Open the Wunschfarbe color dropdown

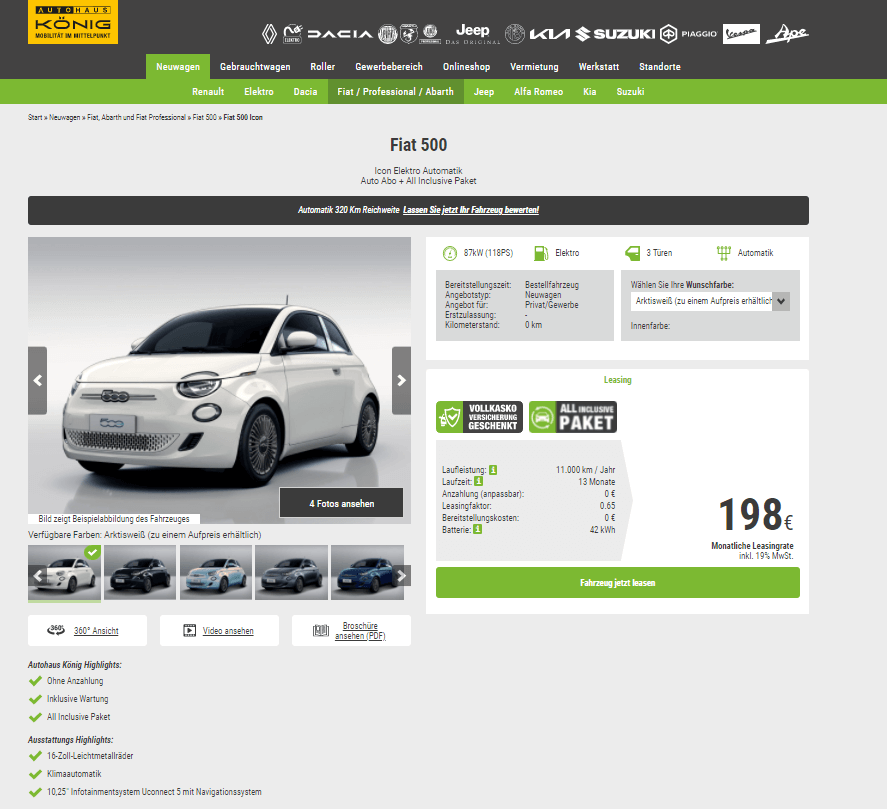(x=710, y=301)
